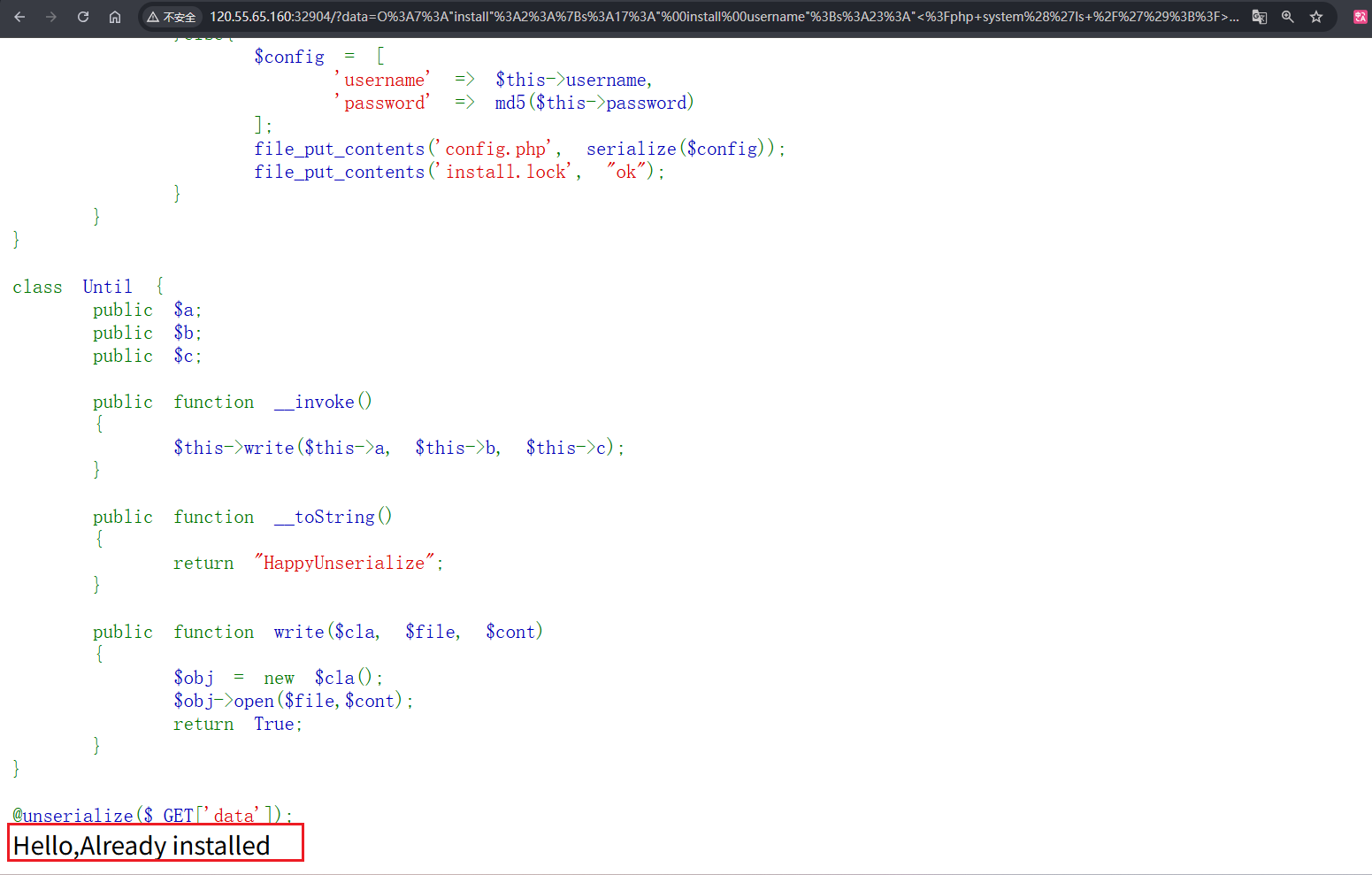Reload the current page
This screenshot has height=875, width=1372.
tap(83, 17)
